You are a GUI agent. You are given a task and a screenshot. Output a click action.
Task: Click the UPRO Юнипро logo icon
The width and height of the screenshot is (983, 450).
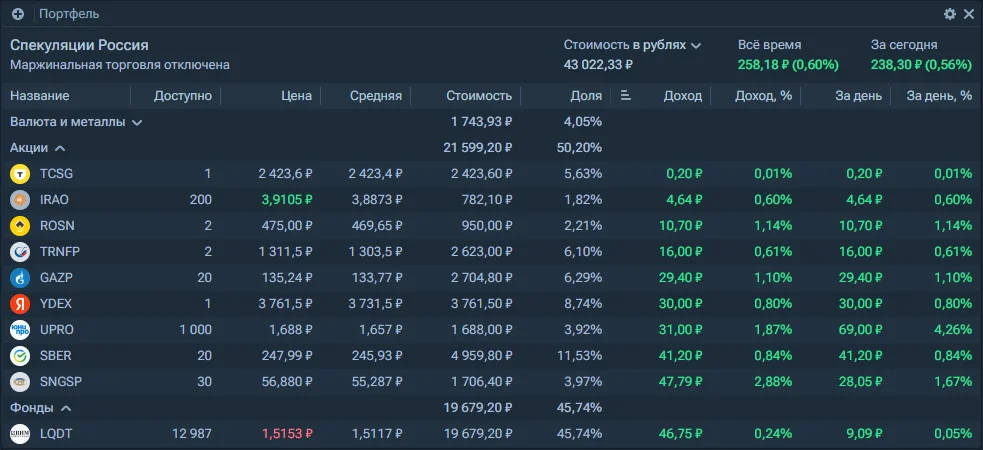pyautogui.click(x=20, y=330)
